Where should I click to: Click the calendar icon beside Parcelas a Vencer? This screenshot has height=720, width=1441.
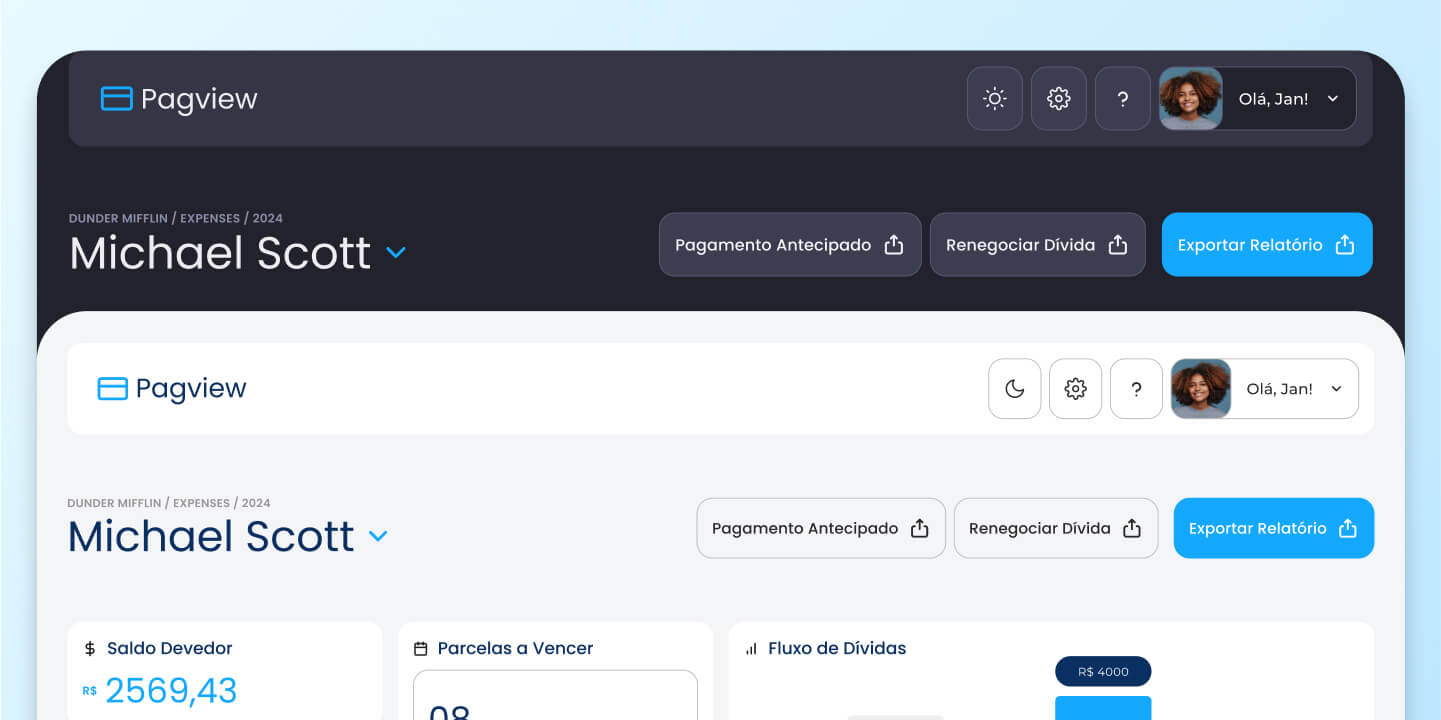tap(421, 649)
